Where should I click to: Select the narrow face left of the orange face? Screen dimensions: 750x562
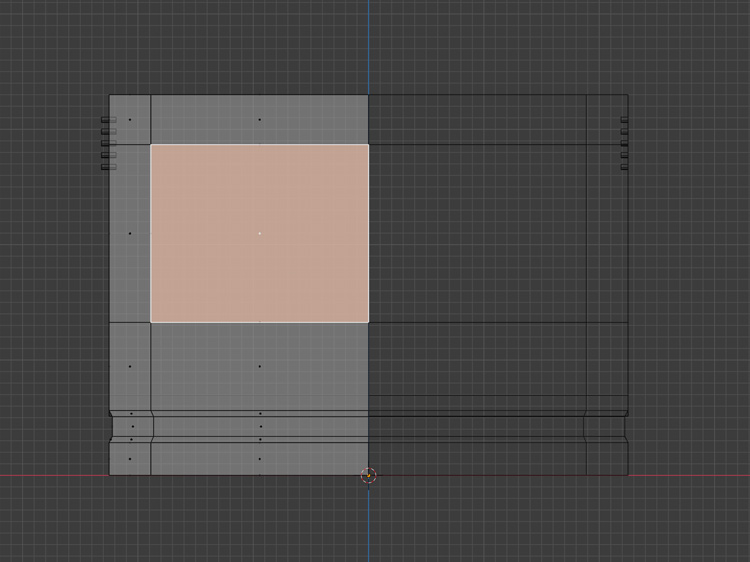130,233
